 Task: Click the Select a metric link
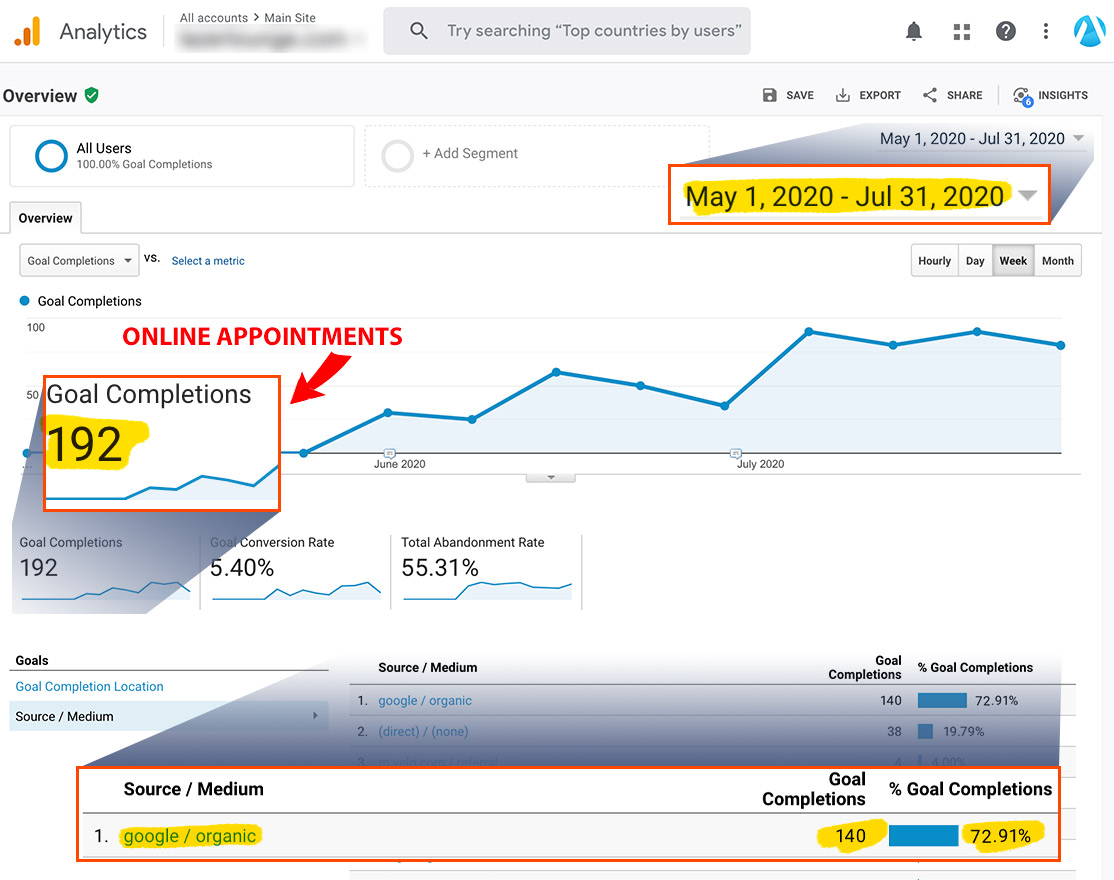pos(207,260)
